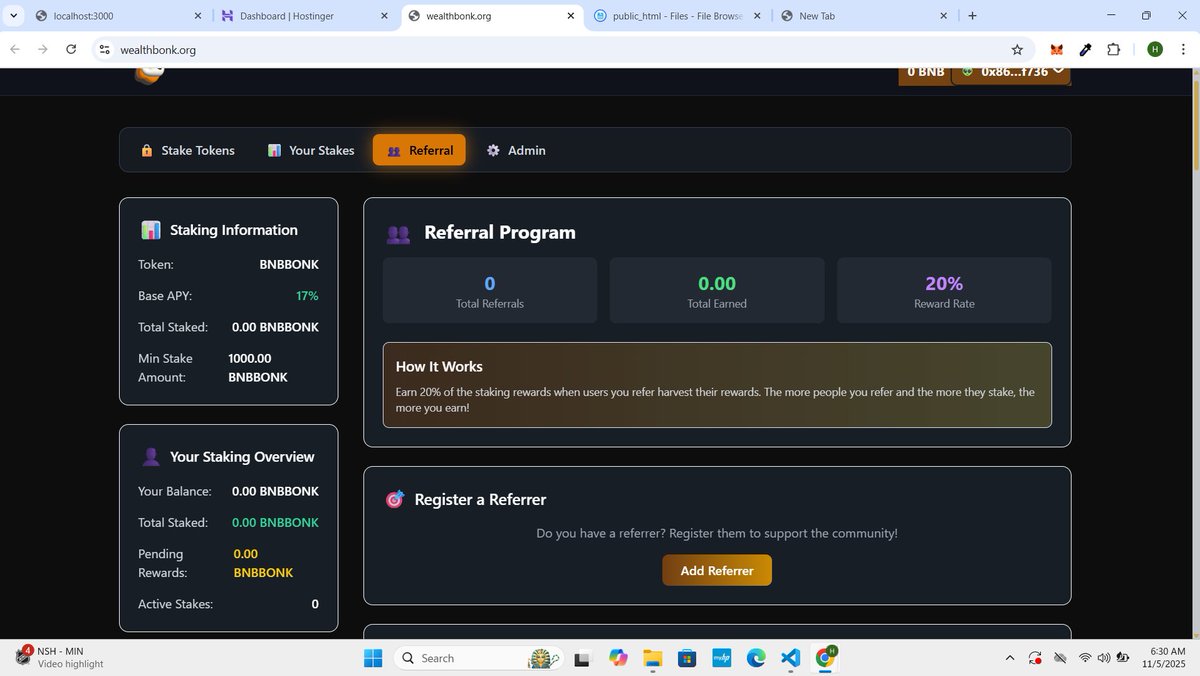Click the people icon beside Referral Program heading
Image resolution: width=1200 pixels, height=676 pixels.
click(x=398, y=232)
